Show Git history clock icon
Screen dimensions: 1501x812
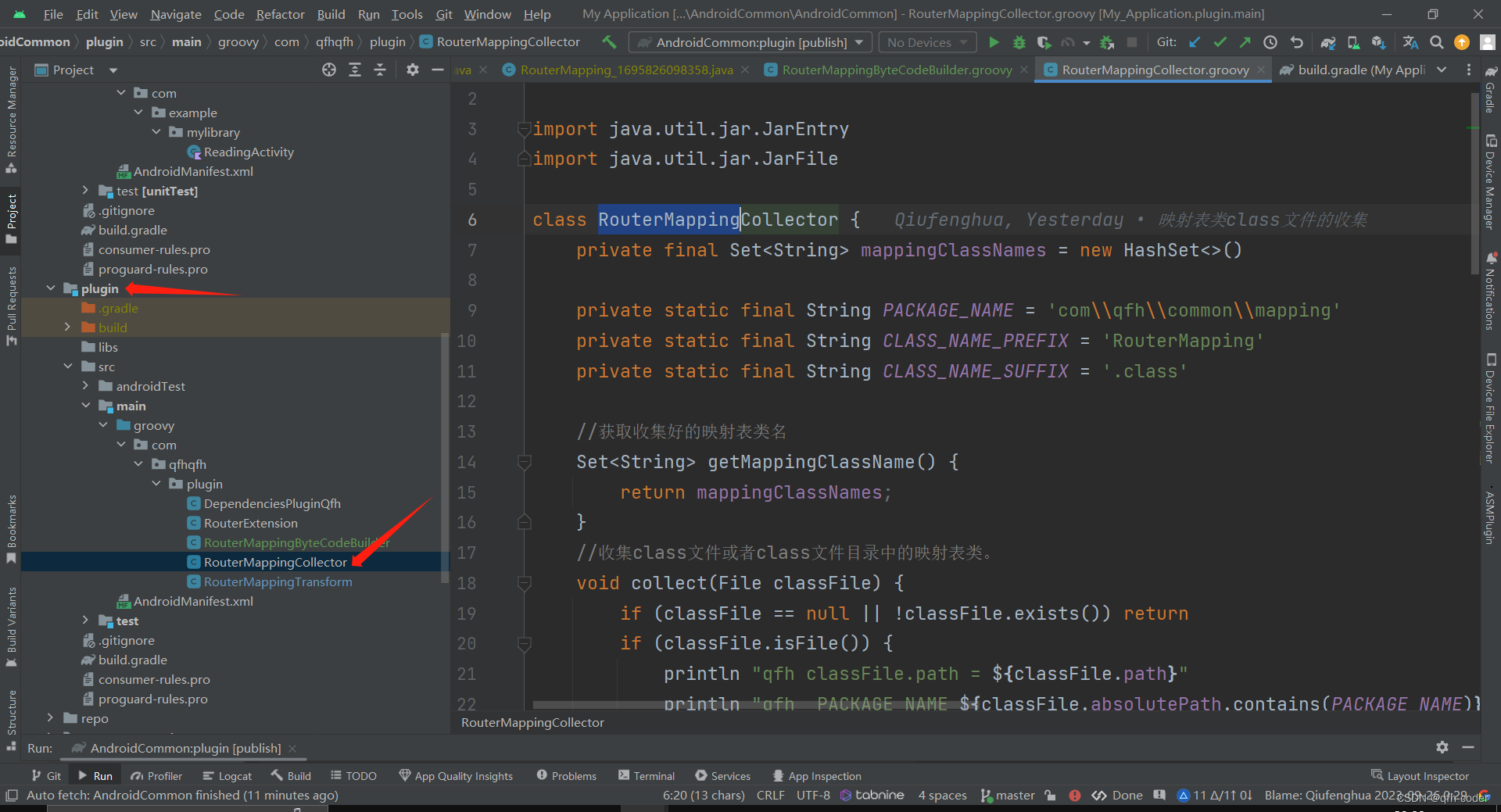(x=1270, y=42)
